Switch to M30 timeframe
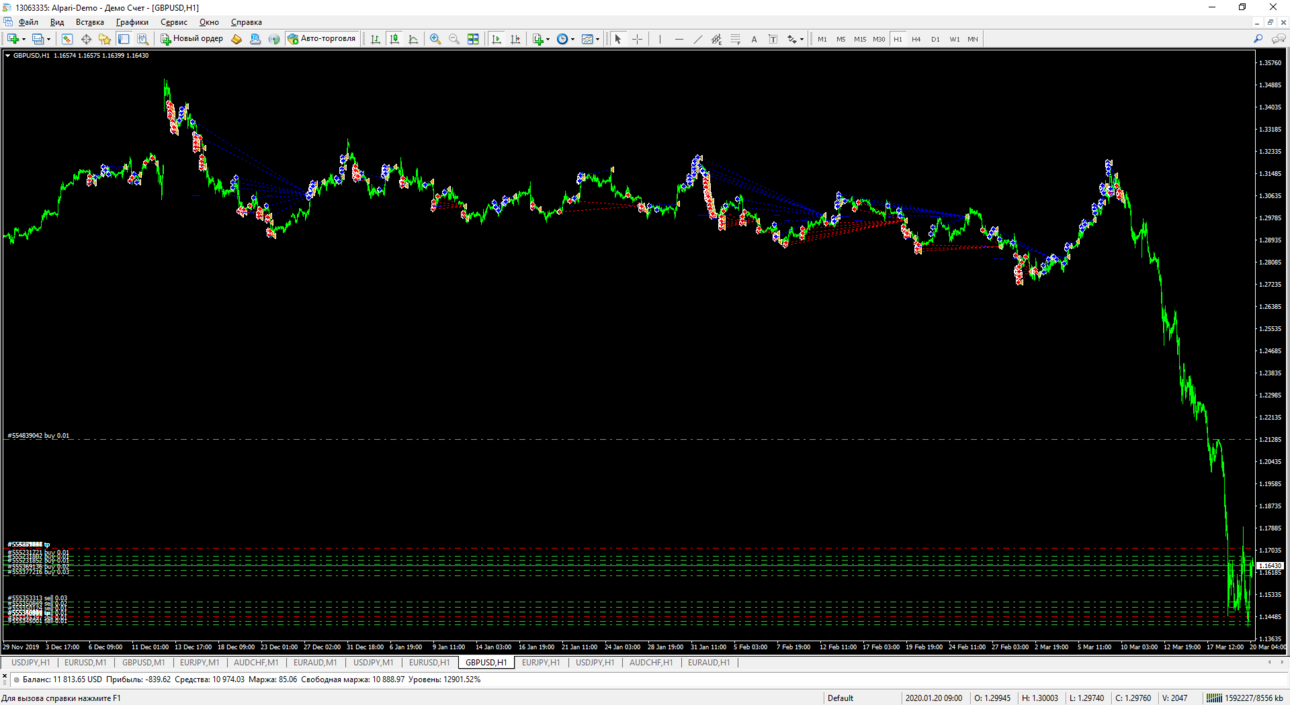The height and width of the screenshot is (705, 1290). click(879, 39)
